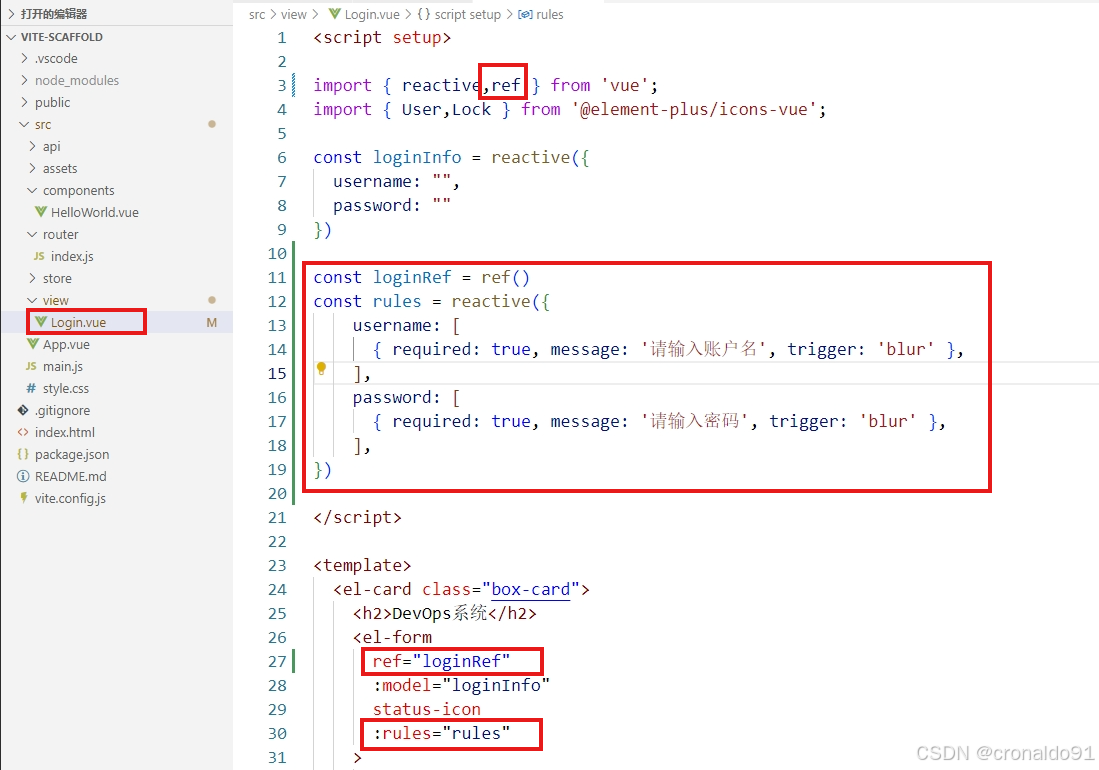Open index.html file
Screen dimensions: 1099x770
coord(64,432)
